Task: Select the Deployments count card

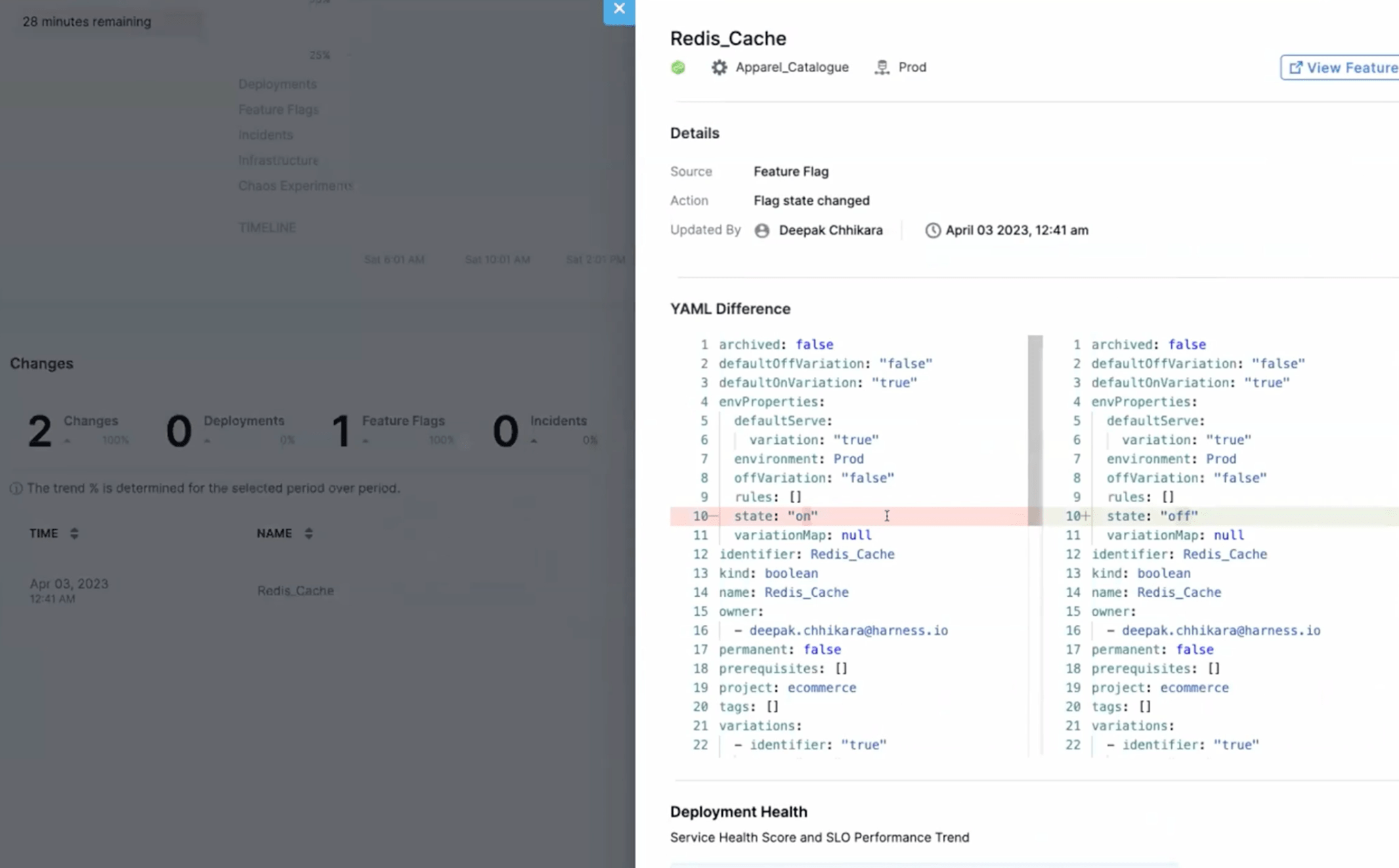Action: pos(230,430)
